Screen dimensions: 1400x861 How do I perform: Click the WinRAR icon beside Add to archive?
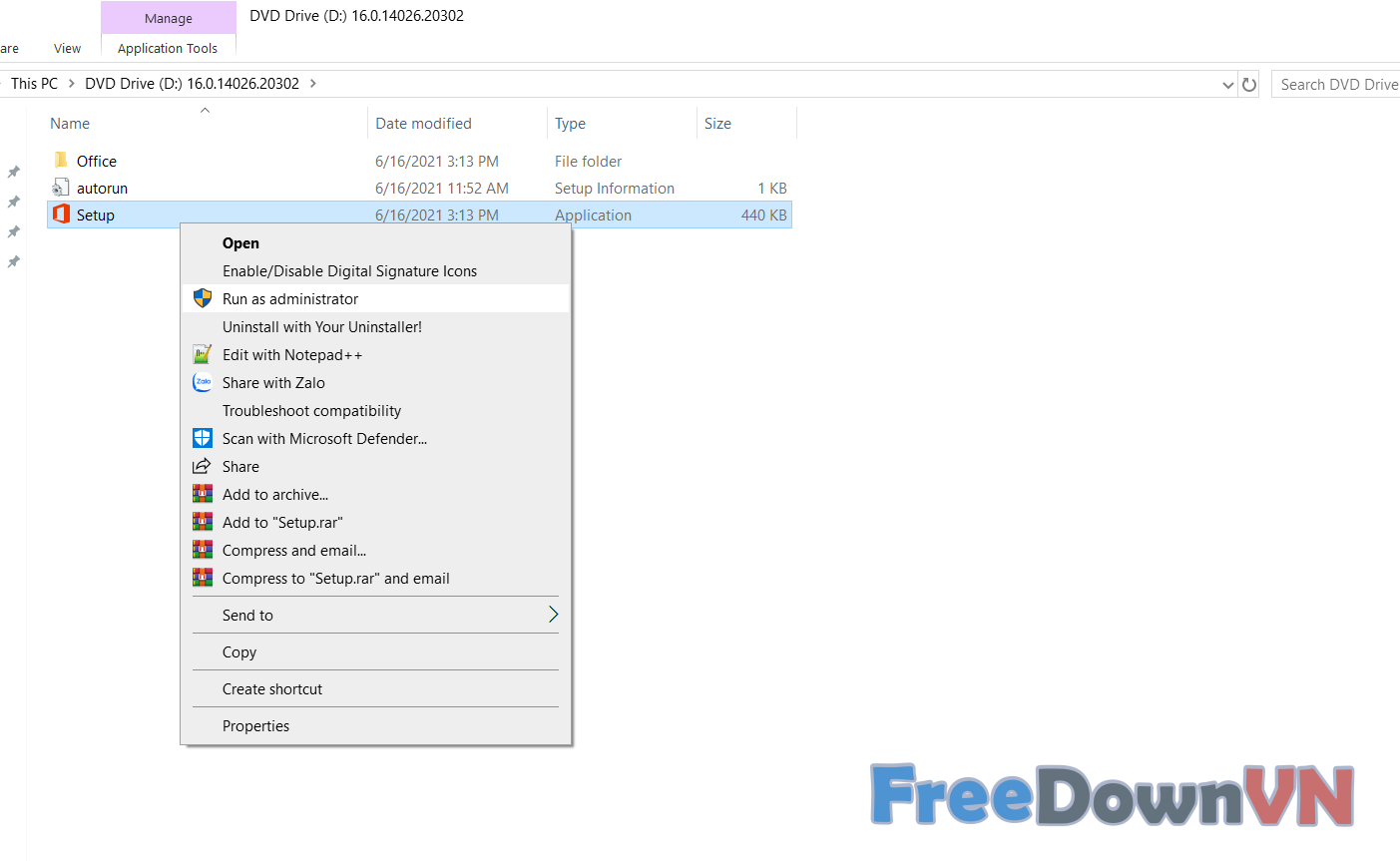click(x=203, y=494)
